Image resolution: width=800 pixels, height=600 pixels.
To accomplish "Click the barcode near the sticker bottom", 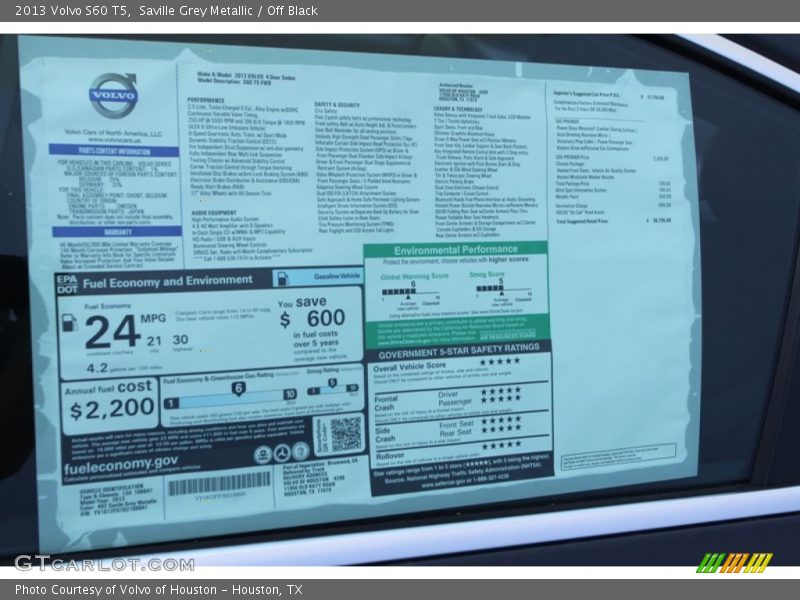I will tap(219, 483).
